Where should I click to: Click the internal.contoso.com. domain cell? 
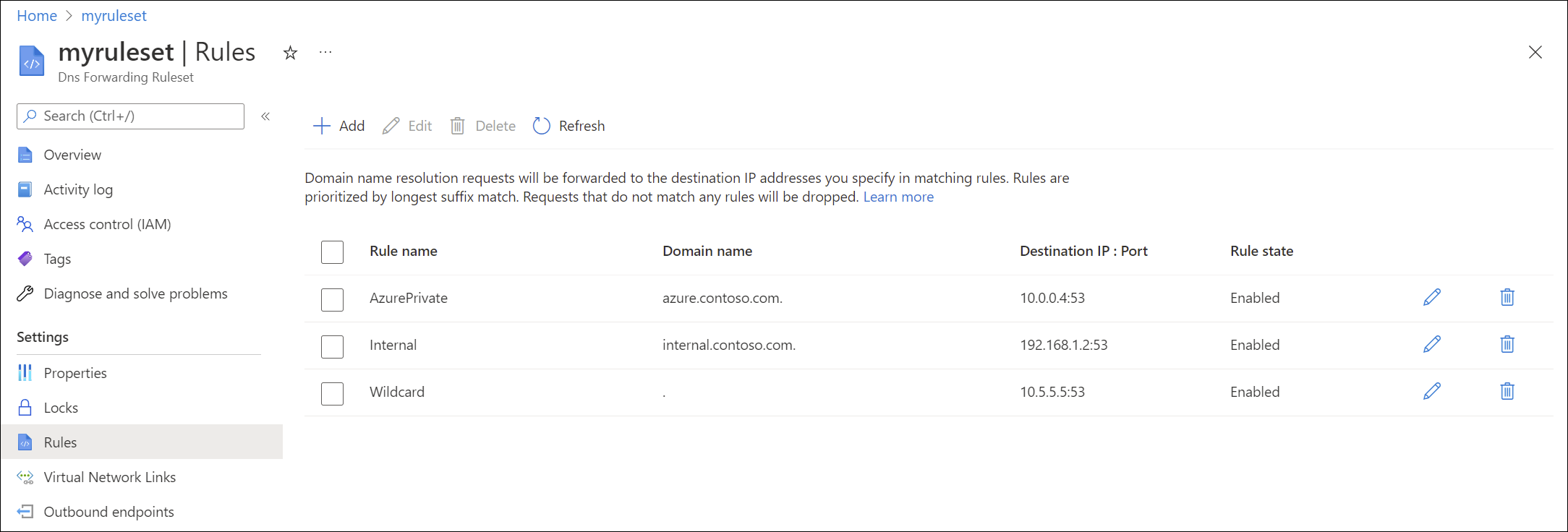[729, 345]
